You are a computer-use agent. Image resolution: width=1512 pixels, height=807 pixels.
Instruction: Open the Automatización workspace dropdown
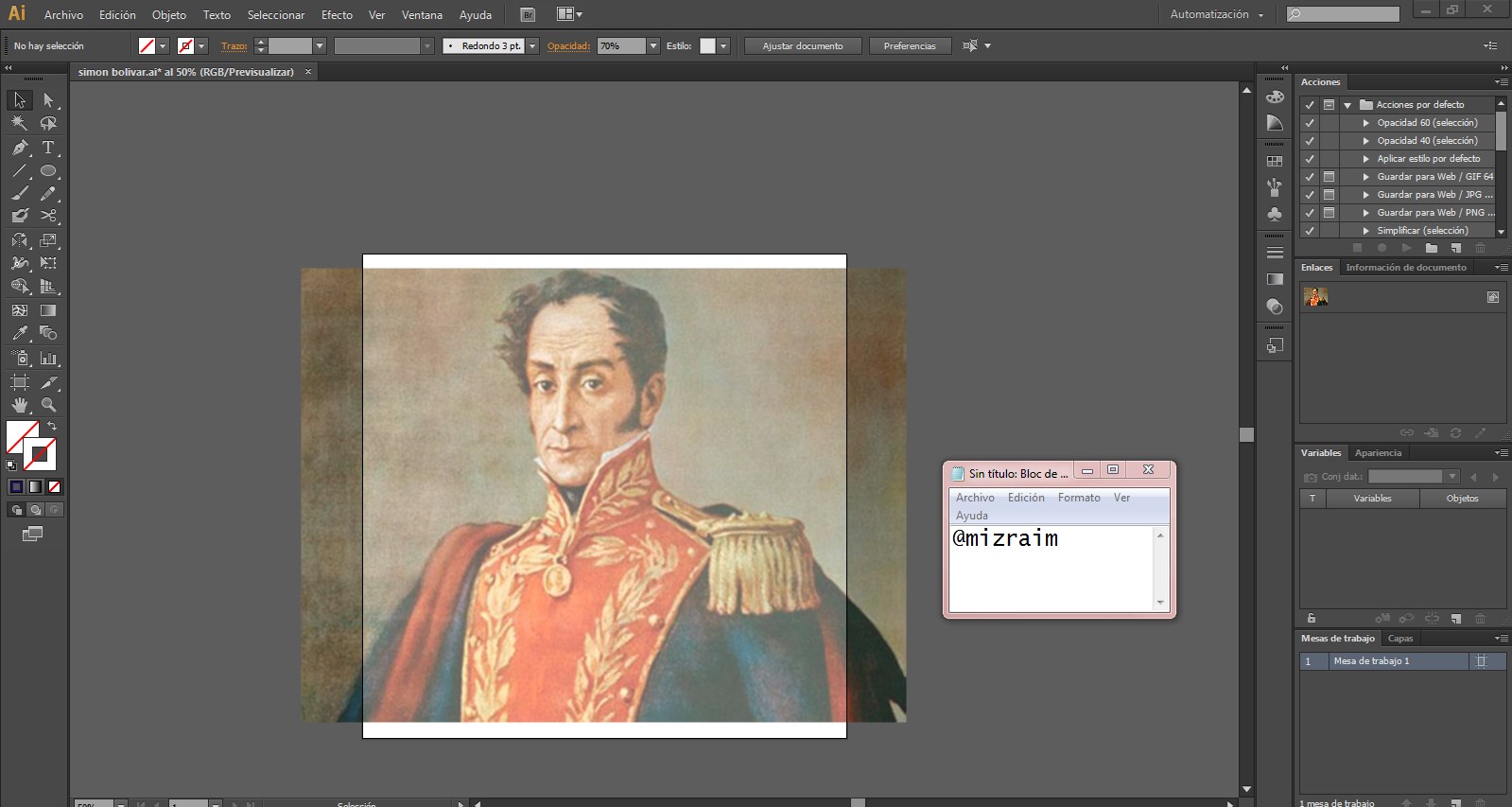(1216, 14)
